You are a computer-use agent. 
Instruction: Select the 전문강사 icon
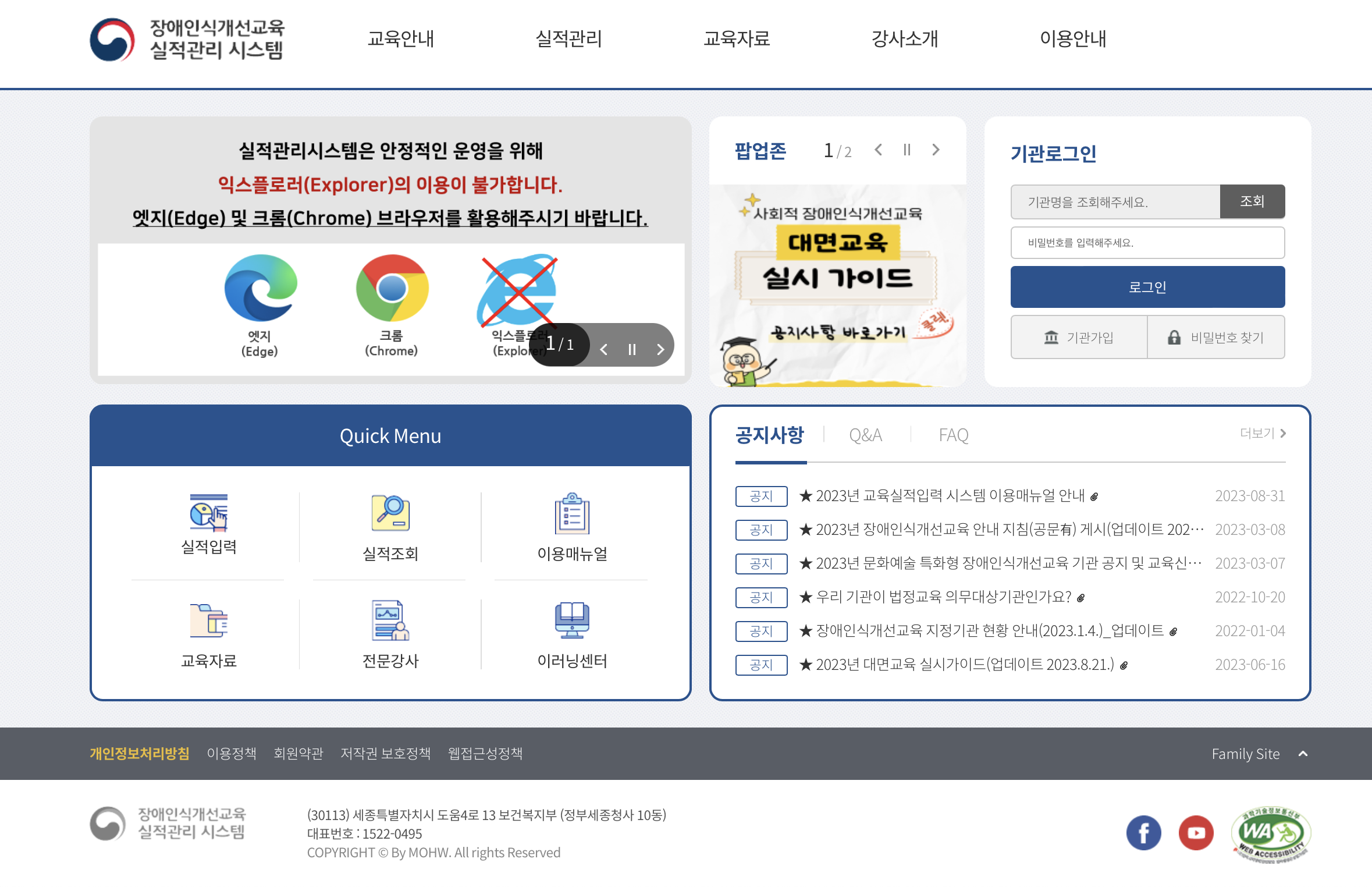[x=390, y=620]
